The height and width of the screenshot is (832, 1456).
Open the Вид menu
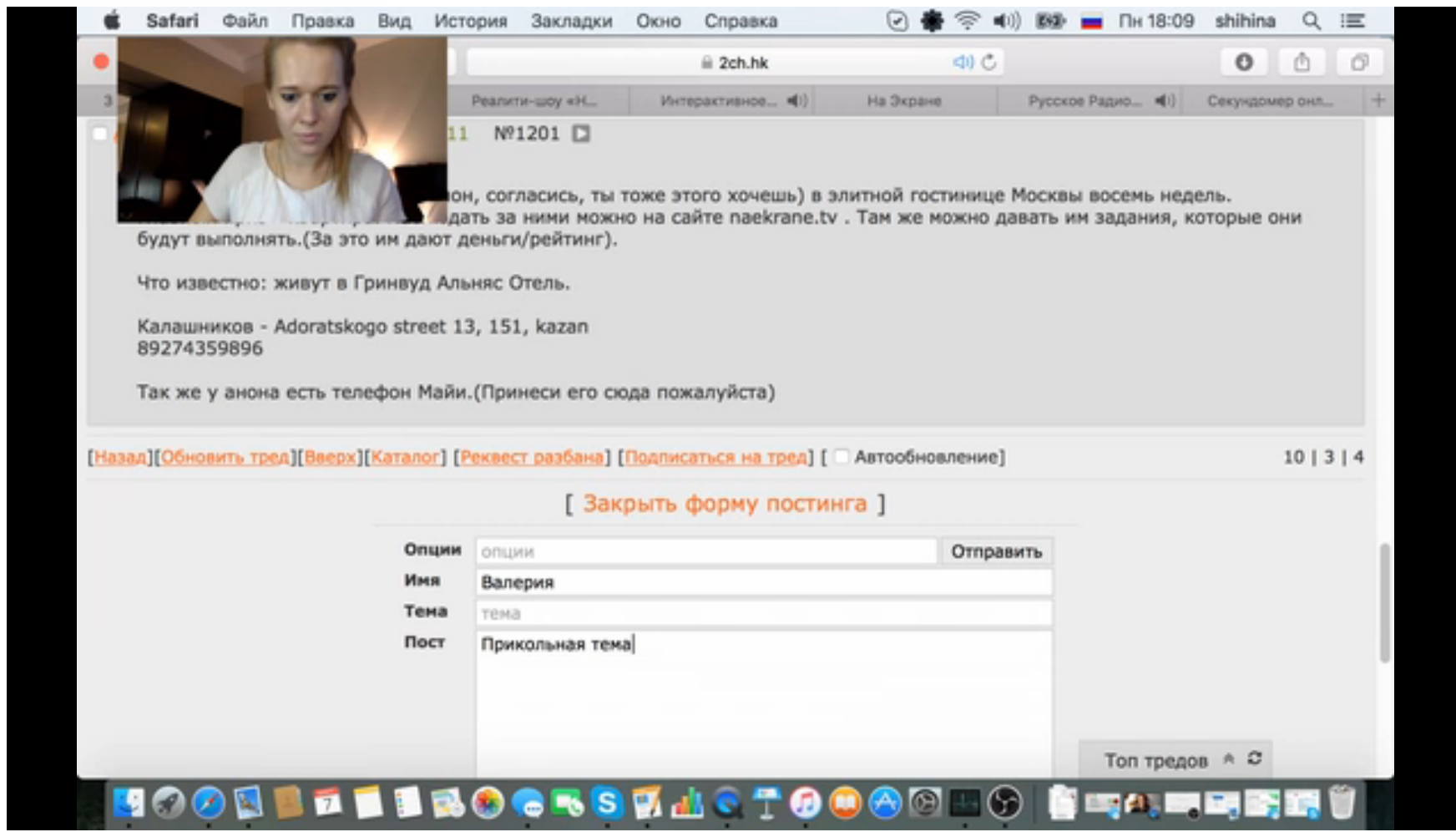tap(394, 21)
